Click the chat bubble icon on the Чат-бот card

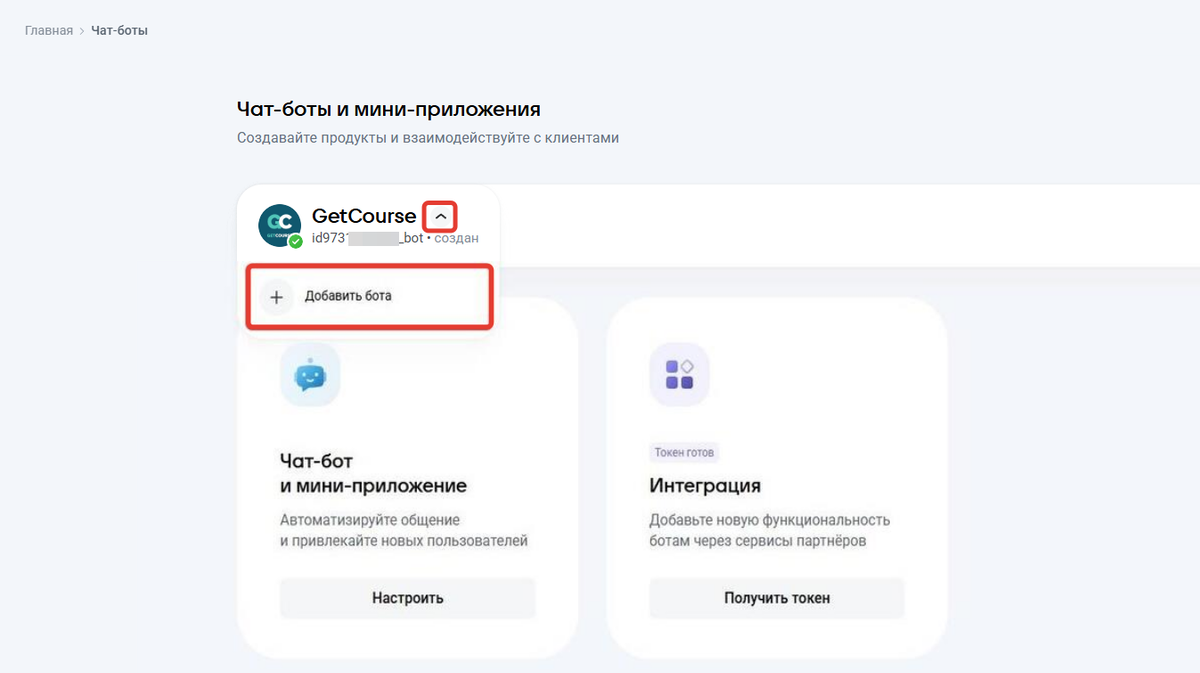[310, 374]
